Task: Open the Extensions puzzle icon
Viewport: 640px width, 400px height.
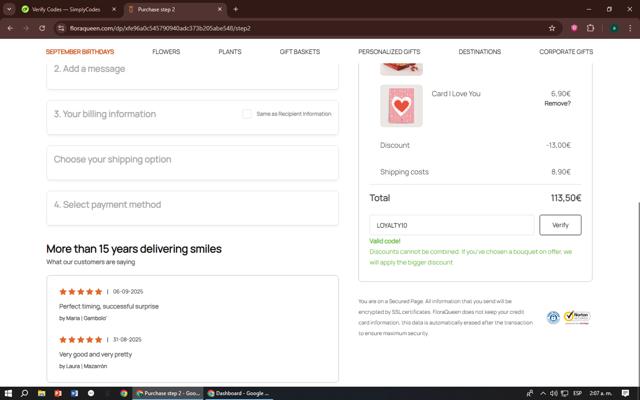Action: coord(590,28)
